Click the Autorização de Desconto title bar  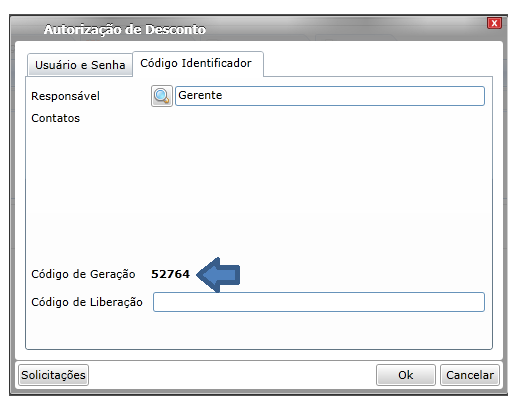(258, 29)
